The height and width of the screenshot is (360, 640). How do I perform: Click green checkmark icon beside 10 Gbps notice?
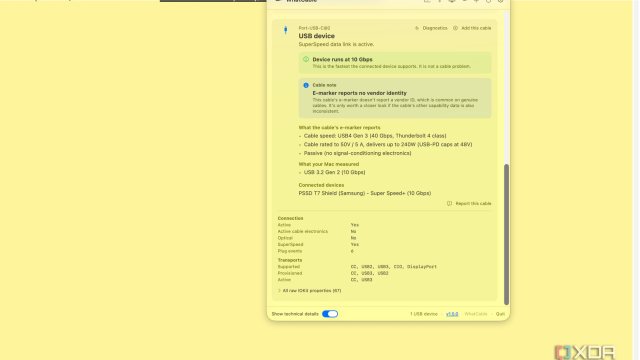tap(306, 59)
